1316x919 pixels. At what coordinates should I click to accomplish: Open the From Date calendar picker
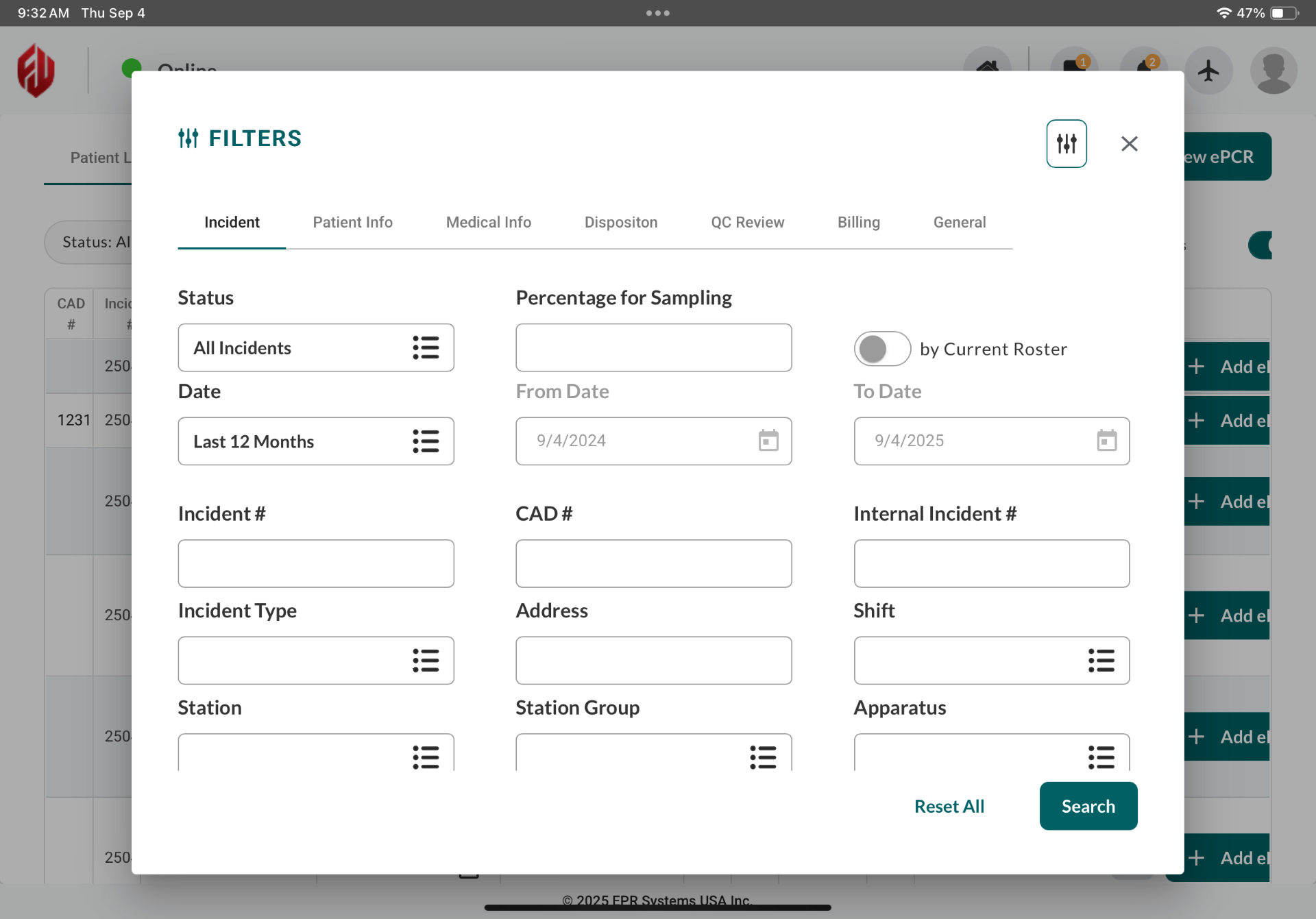point(768,441)
